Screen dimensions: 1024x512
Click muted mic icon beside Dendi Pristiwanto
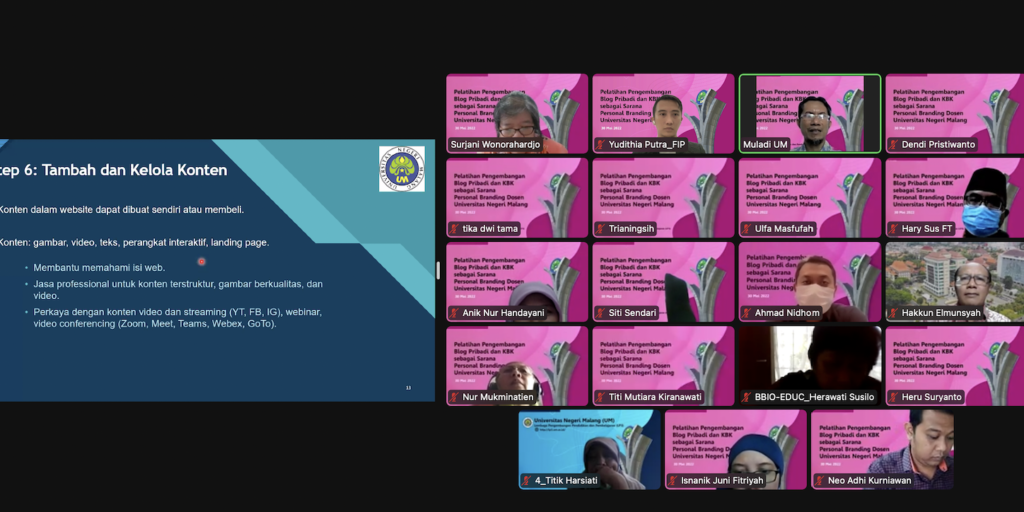[x=894, y=145]
